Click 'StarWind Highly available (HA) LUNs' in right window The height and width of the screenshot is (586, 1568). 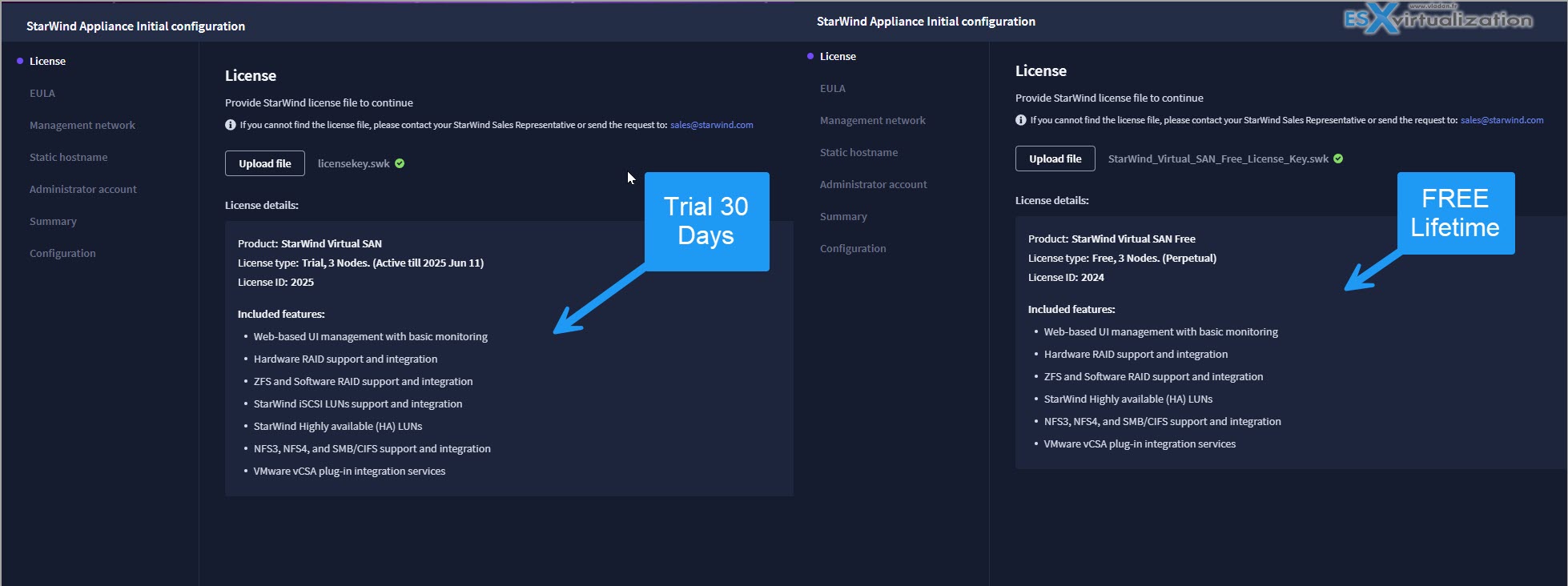tap(1128, 399)
